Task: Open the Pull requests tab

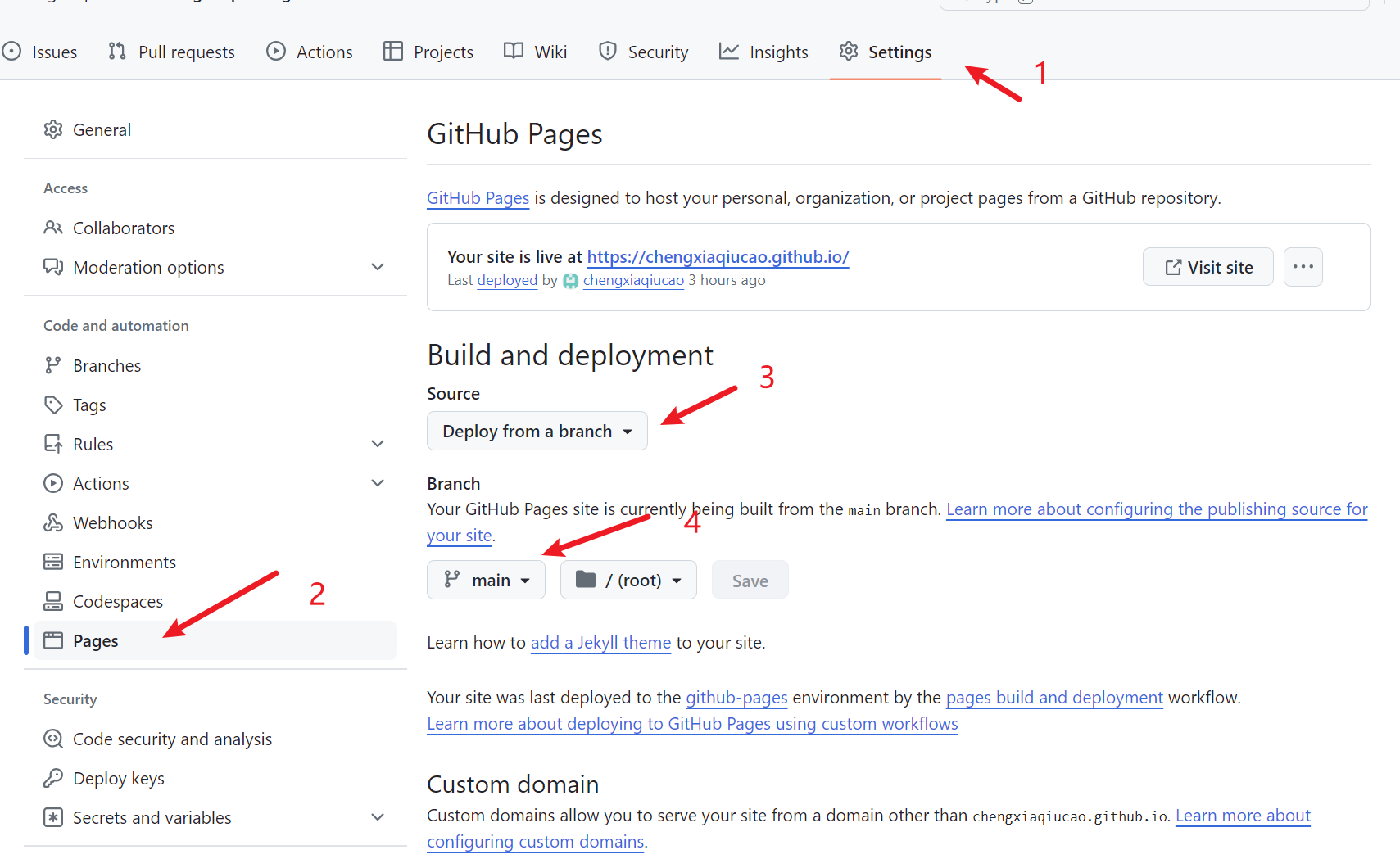Action: click(x=171, y=52)
